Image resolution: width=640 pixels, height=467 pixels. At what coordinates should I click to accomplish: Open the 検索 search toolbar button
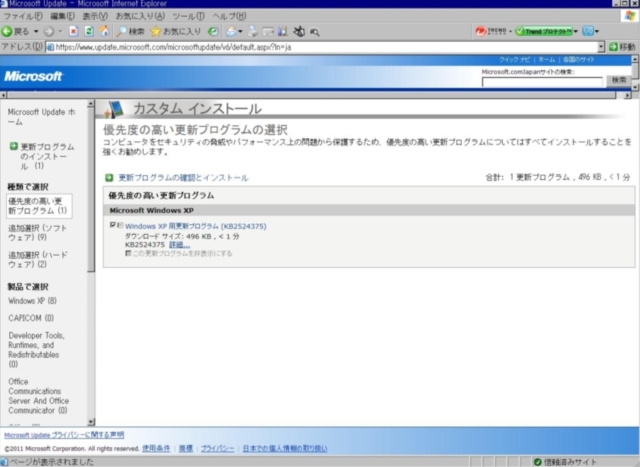130,31
